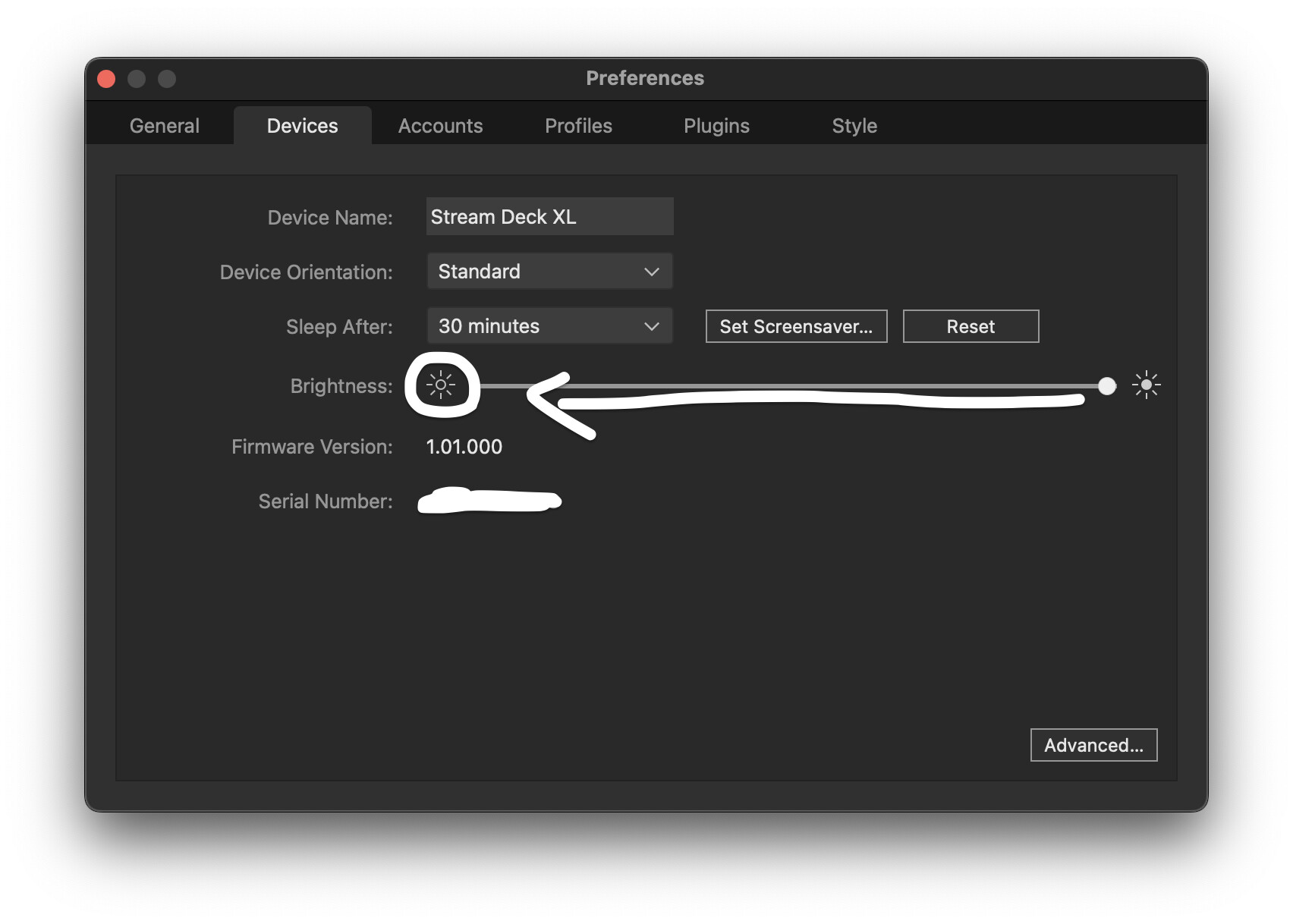Open the Sleep After dropdown

coord(549,326)
